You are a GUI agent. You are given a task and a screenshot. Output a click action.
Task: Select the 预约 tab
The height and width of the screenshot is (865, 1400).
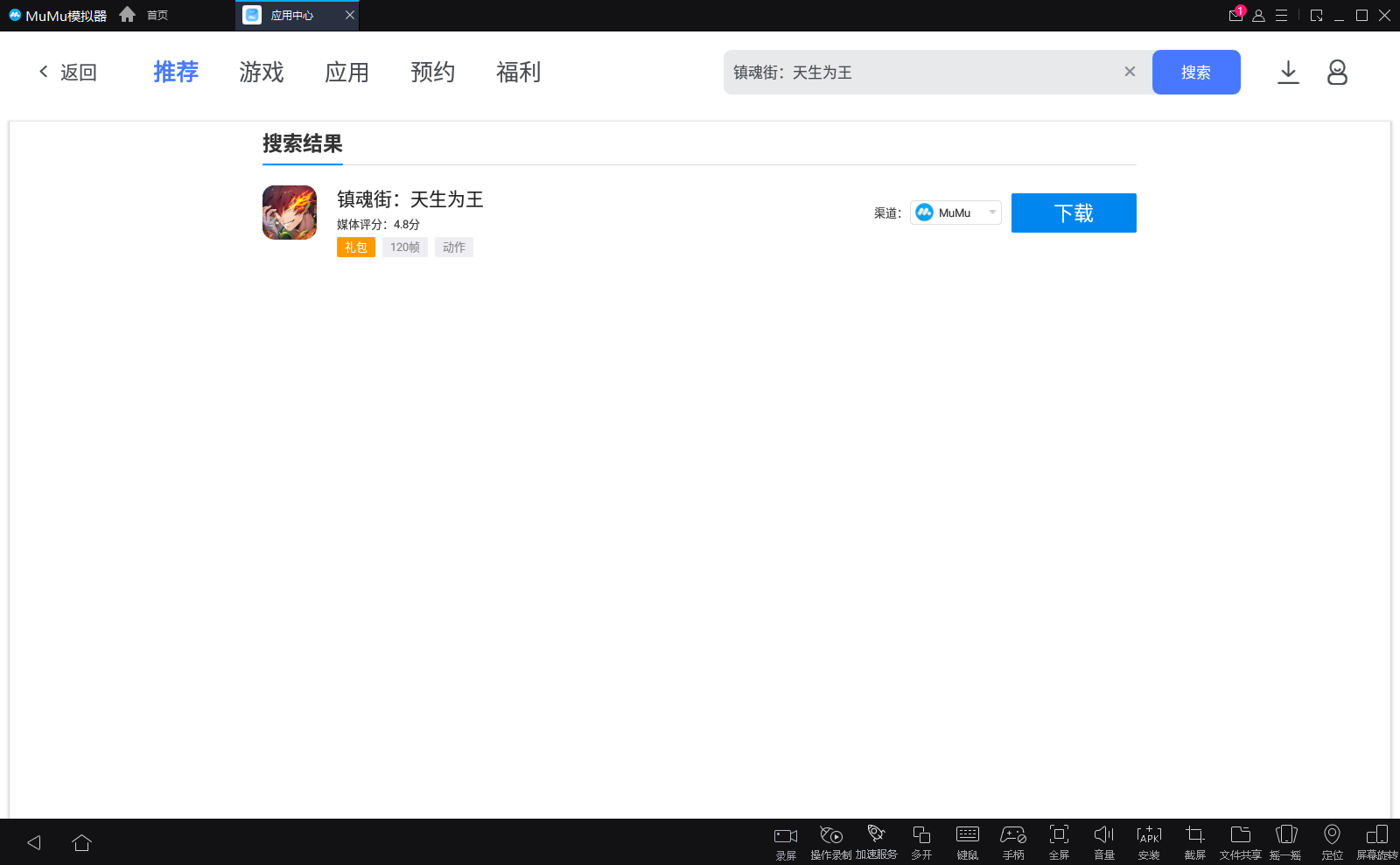pyautogui.click(x=433, y=72)
